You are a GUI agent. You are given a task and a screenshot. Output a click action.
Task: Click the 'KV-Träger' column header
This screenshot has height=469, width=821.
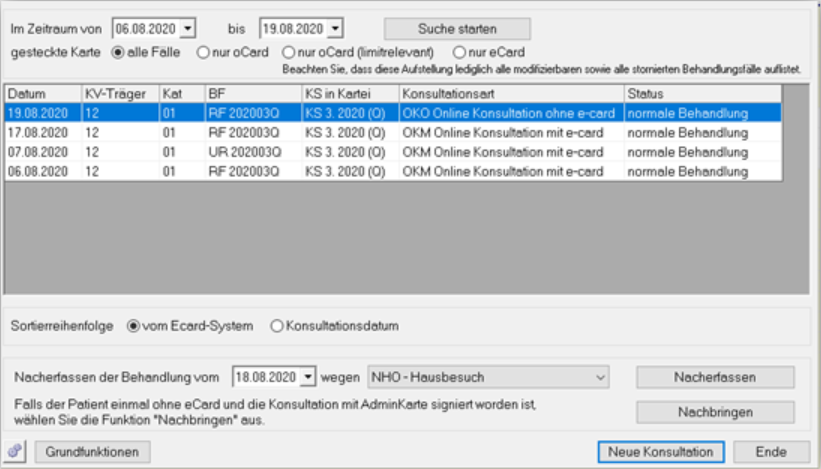[120, 94]
